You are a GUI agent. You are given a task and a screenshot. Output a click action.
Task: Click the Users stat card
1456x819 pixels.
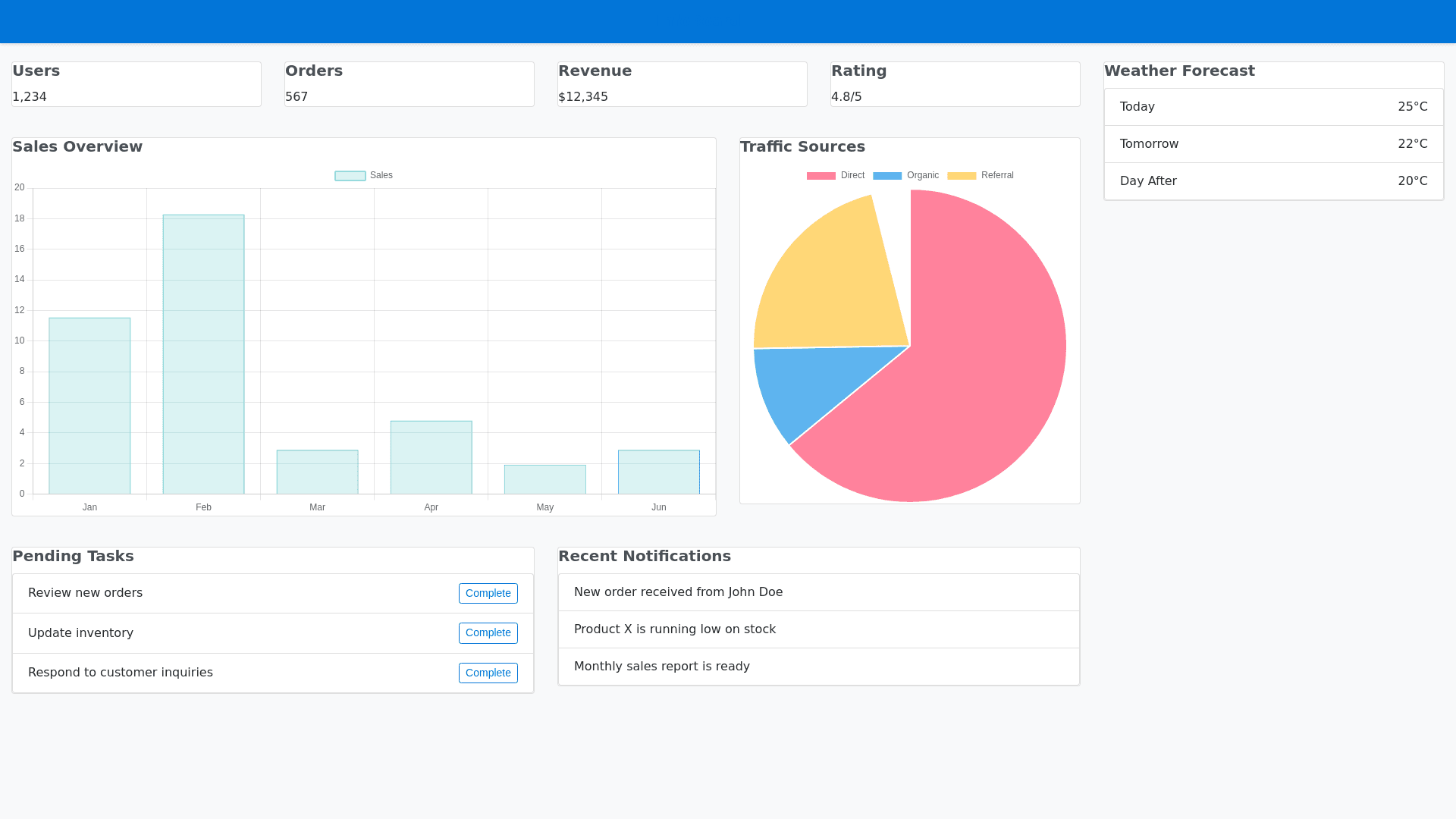136,84
